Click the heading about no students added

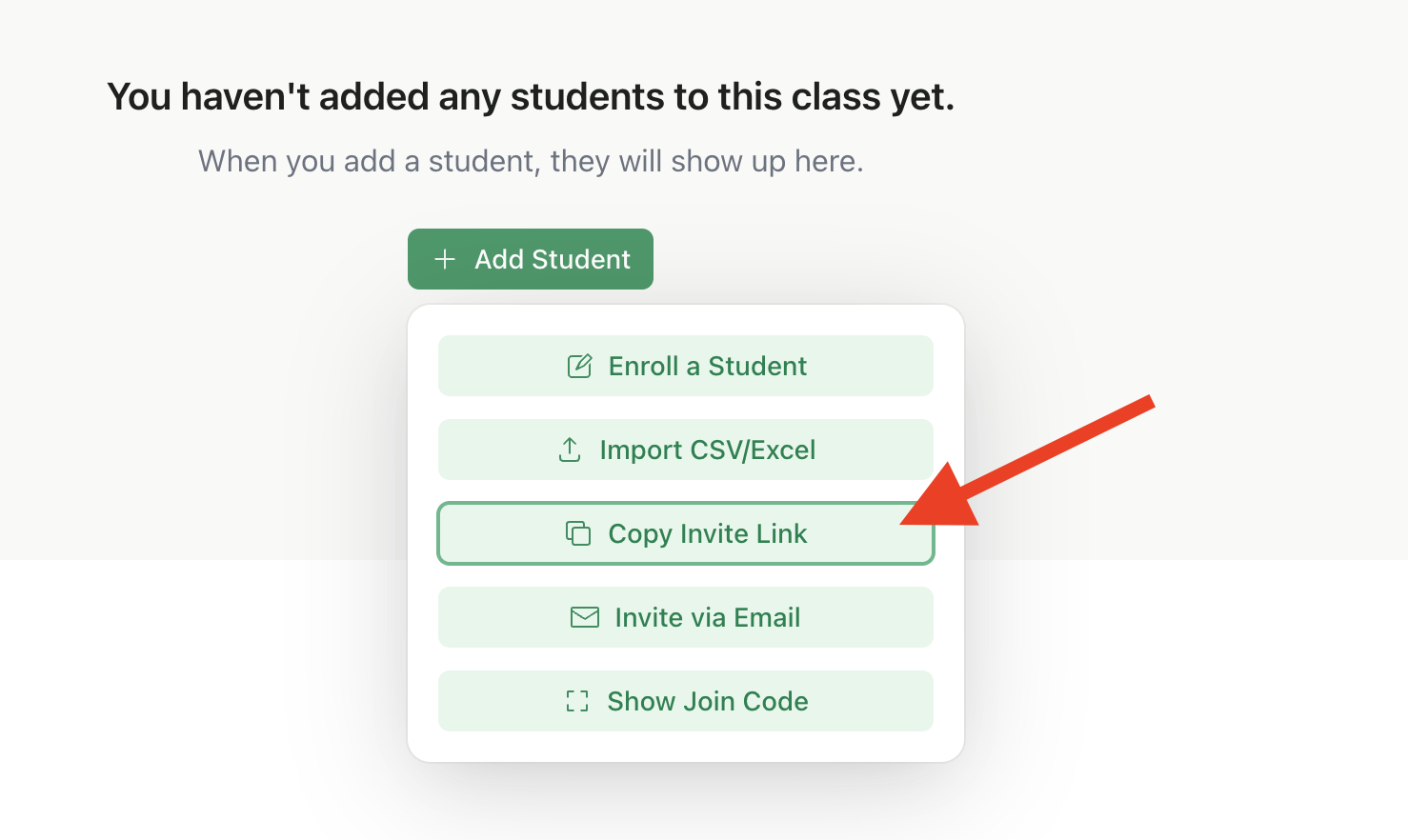click(531, 95)
